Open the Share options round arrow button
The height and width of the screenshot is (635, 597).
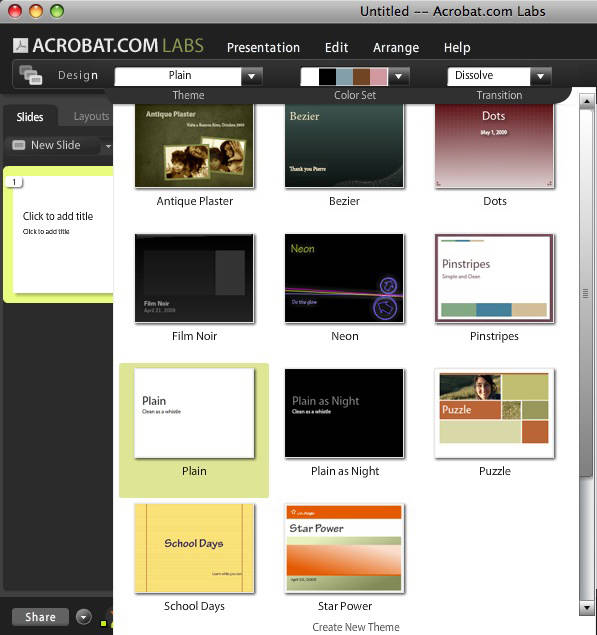click(x=84, y=617)
